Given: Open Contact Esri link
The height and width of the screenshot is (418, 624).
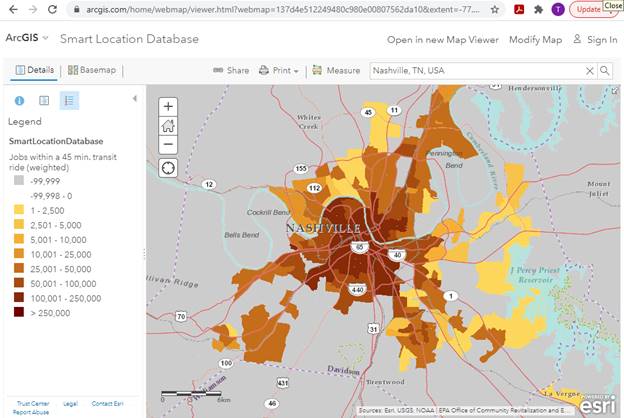Looking at the screenshot, I should coord(107,404).
